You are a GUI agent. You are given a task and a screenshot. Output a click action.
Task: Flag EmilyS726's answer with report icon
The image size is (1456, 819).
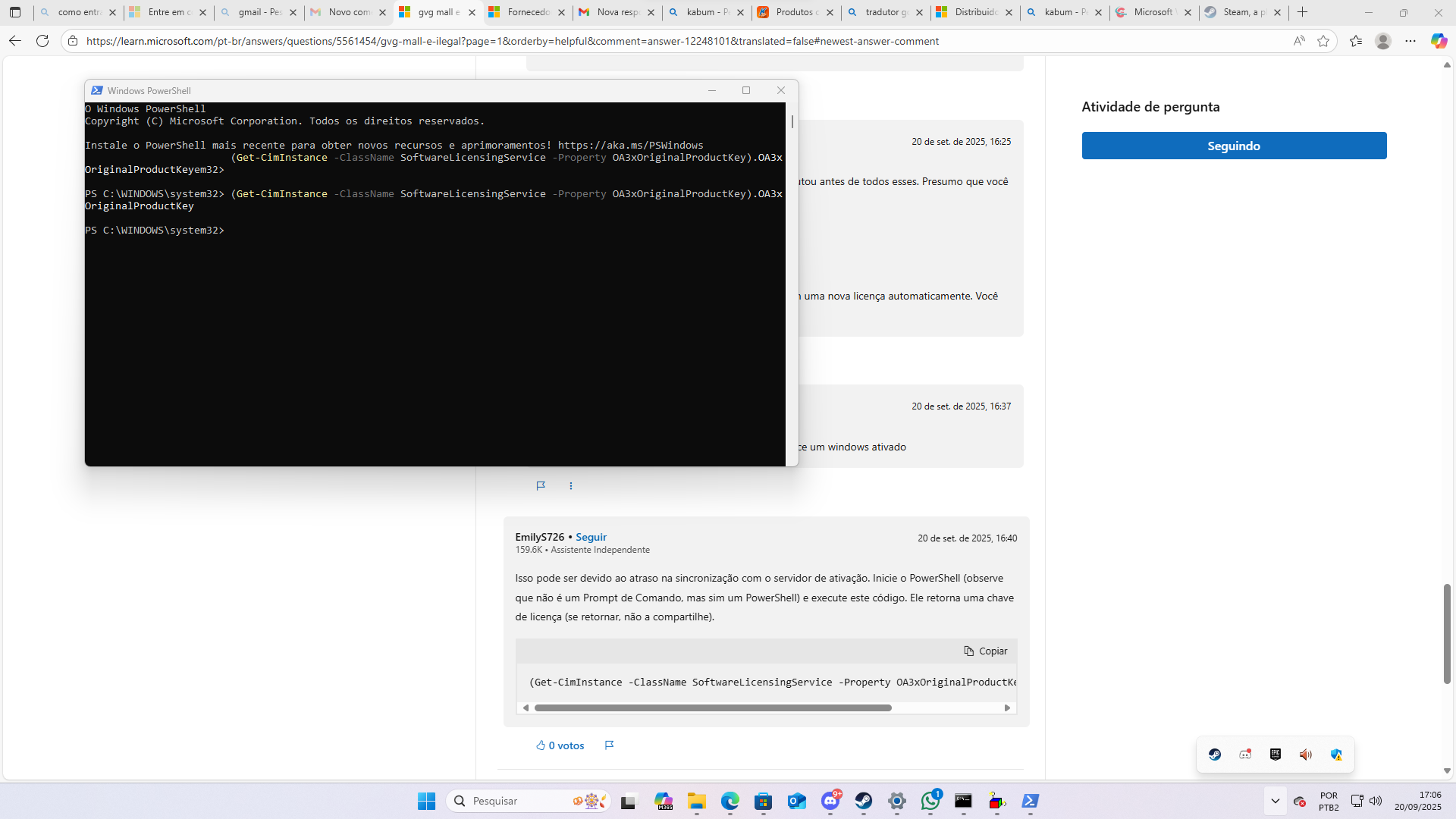pyautogui.click(x=609, y=745)
